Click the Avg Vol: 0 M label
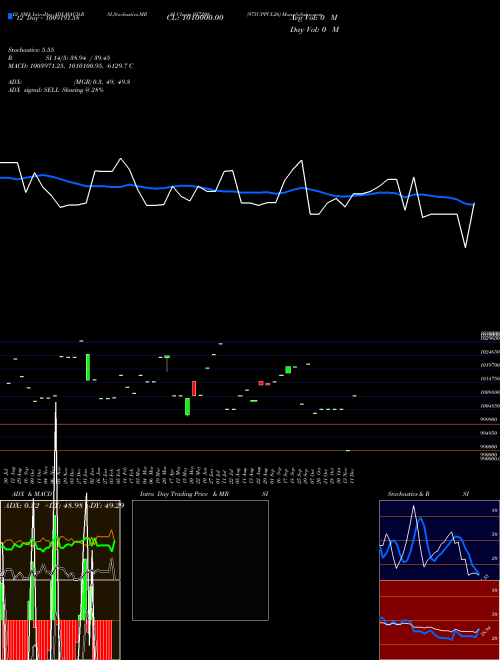Image resolution: width=500 pixels, height=660 pixels. 314,18
